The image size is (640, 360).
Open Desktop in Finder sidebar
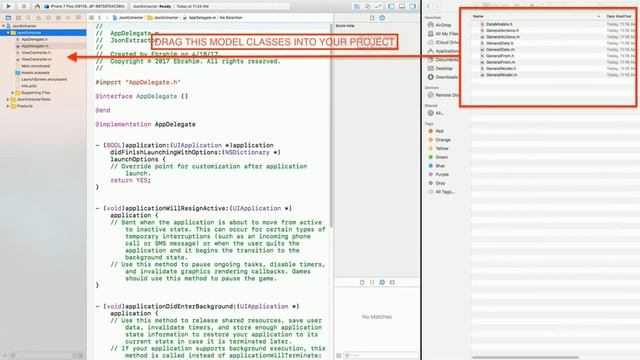point(440,69)
